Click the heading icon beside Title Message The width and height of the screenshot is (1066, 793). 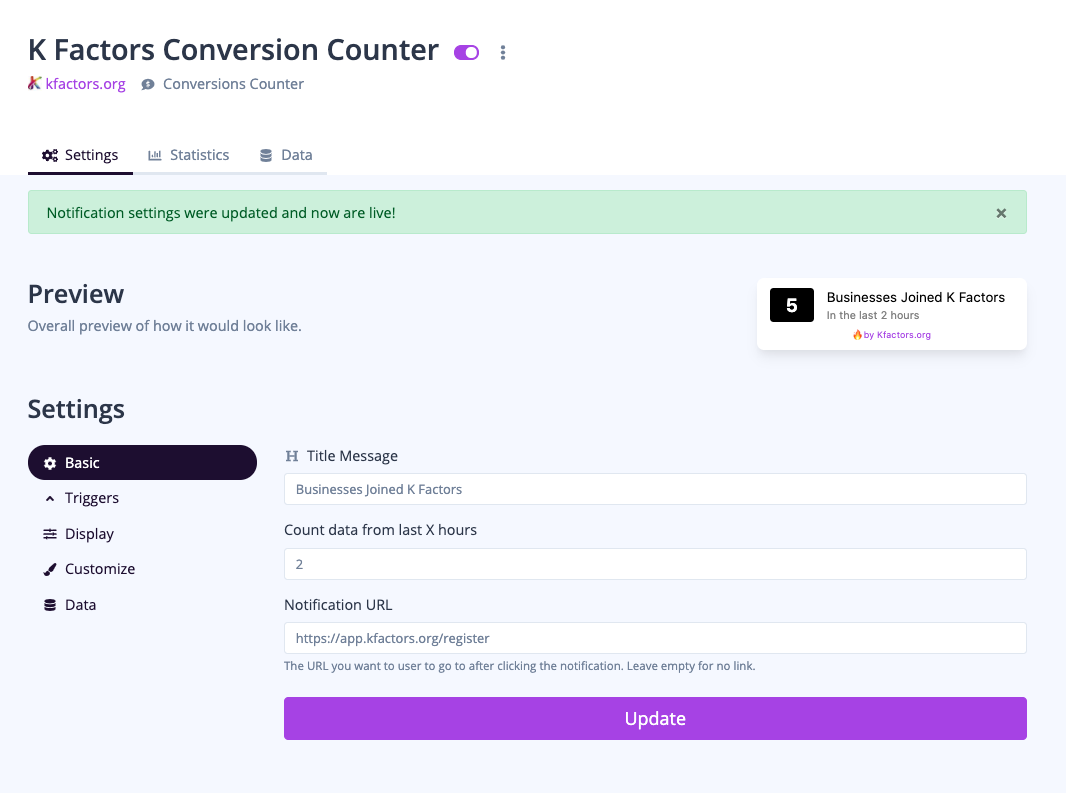[292, 456]
